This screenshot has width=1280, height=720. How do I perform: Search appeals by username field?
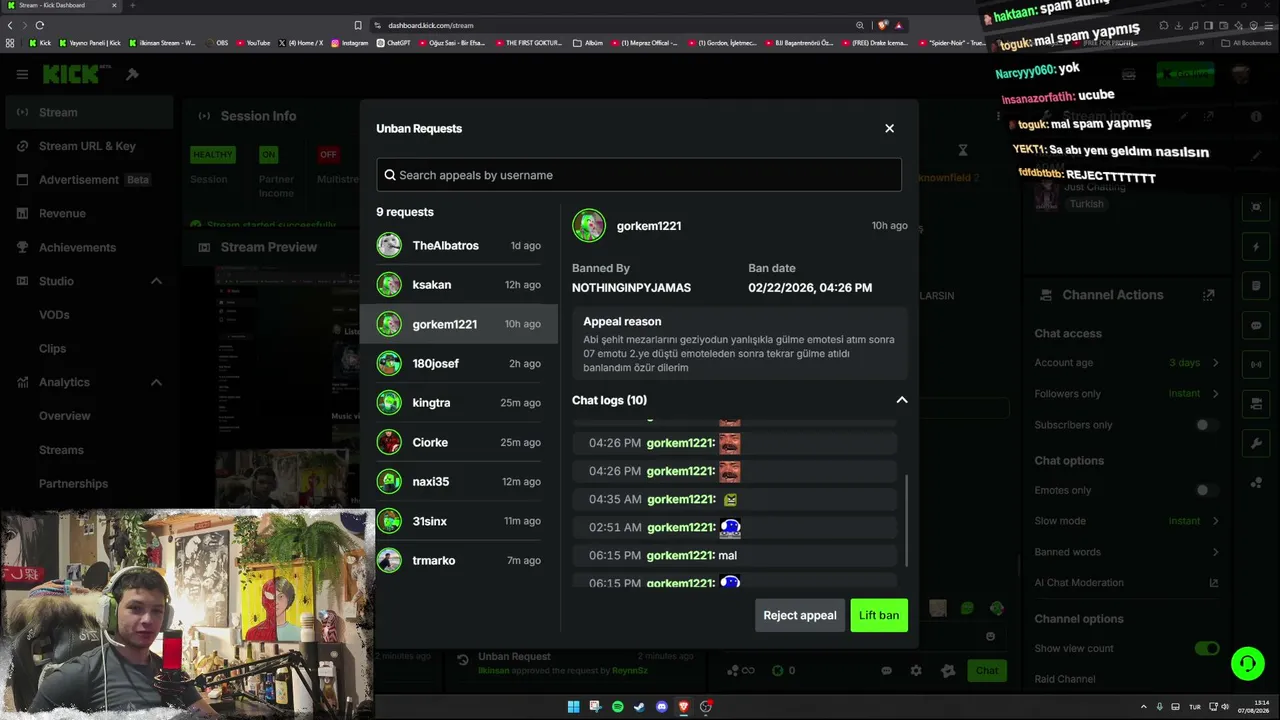click(x=639, y=175)
